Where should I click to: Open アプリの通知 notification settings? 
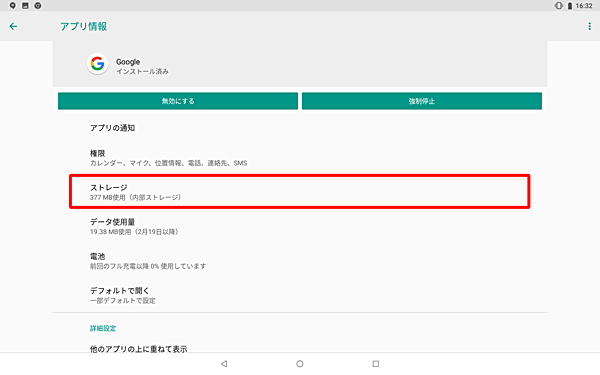coord(300,128)
